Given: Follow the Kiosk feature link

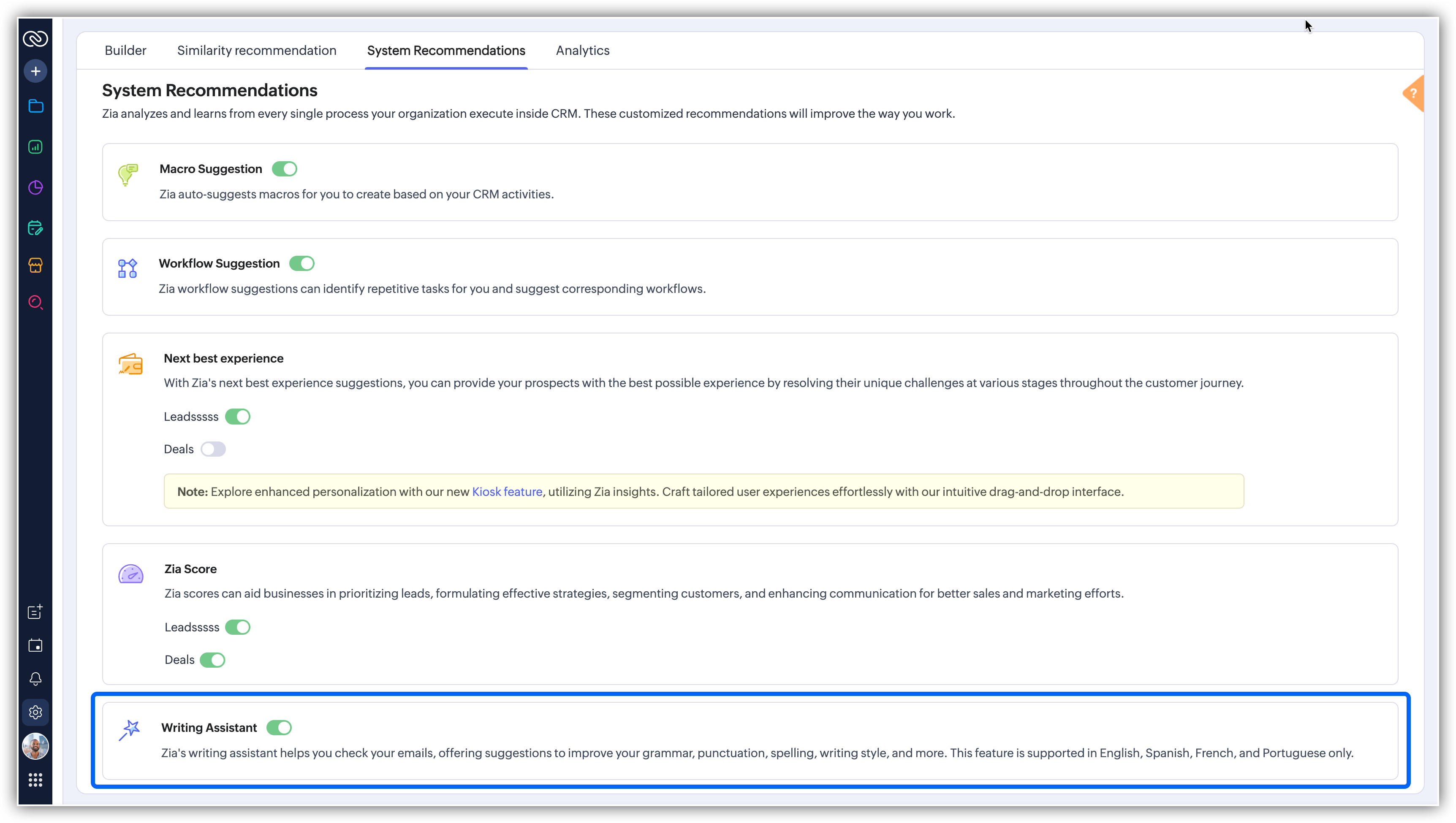Looking at the screenshot, I should (507, 492).
